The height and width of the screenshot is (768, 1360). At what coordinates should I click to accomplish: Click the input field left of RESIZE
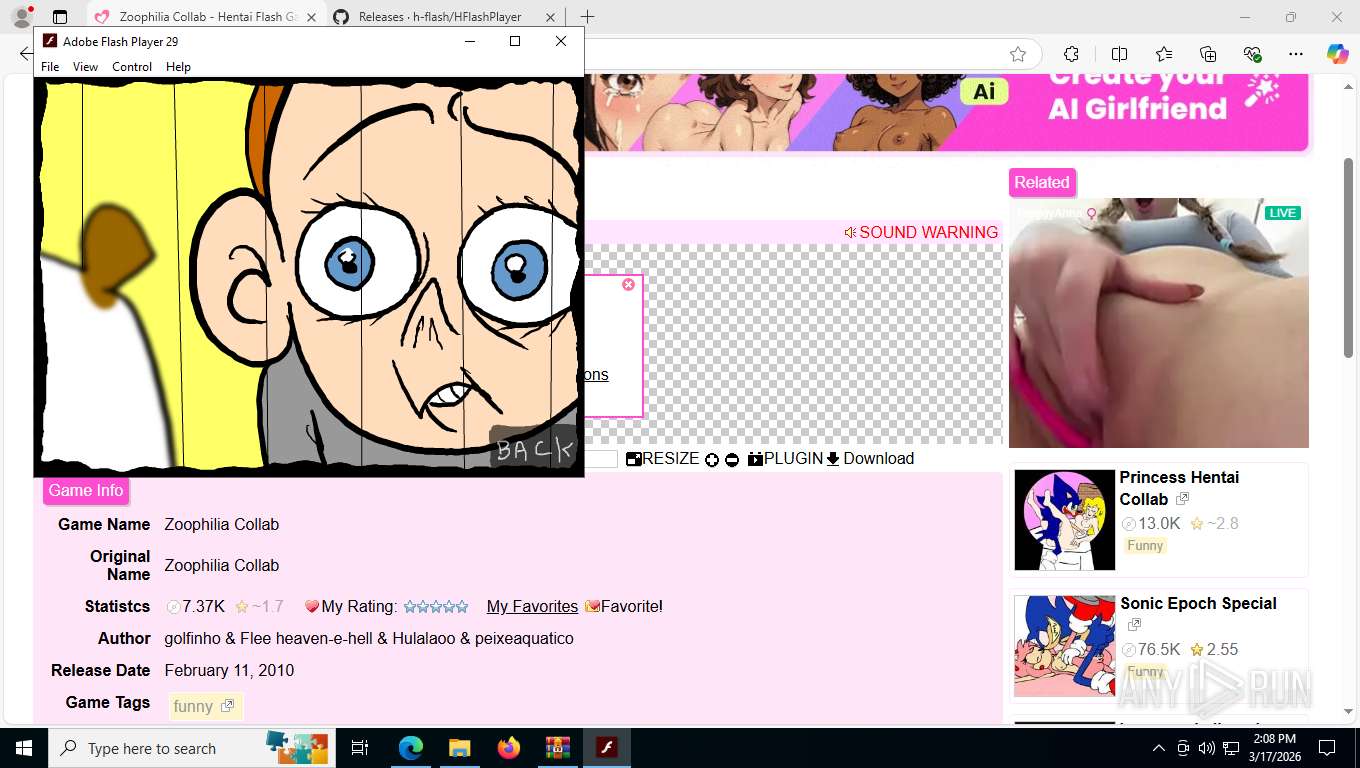(601, 459)
